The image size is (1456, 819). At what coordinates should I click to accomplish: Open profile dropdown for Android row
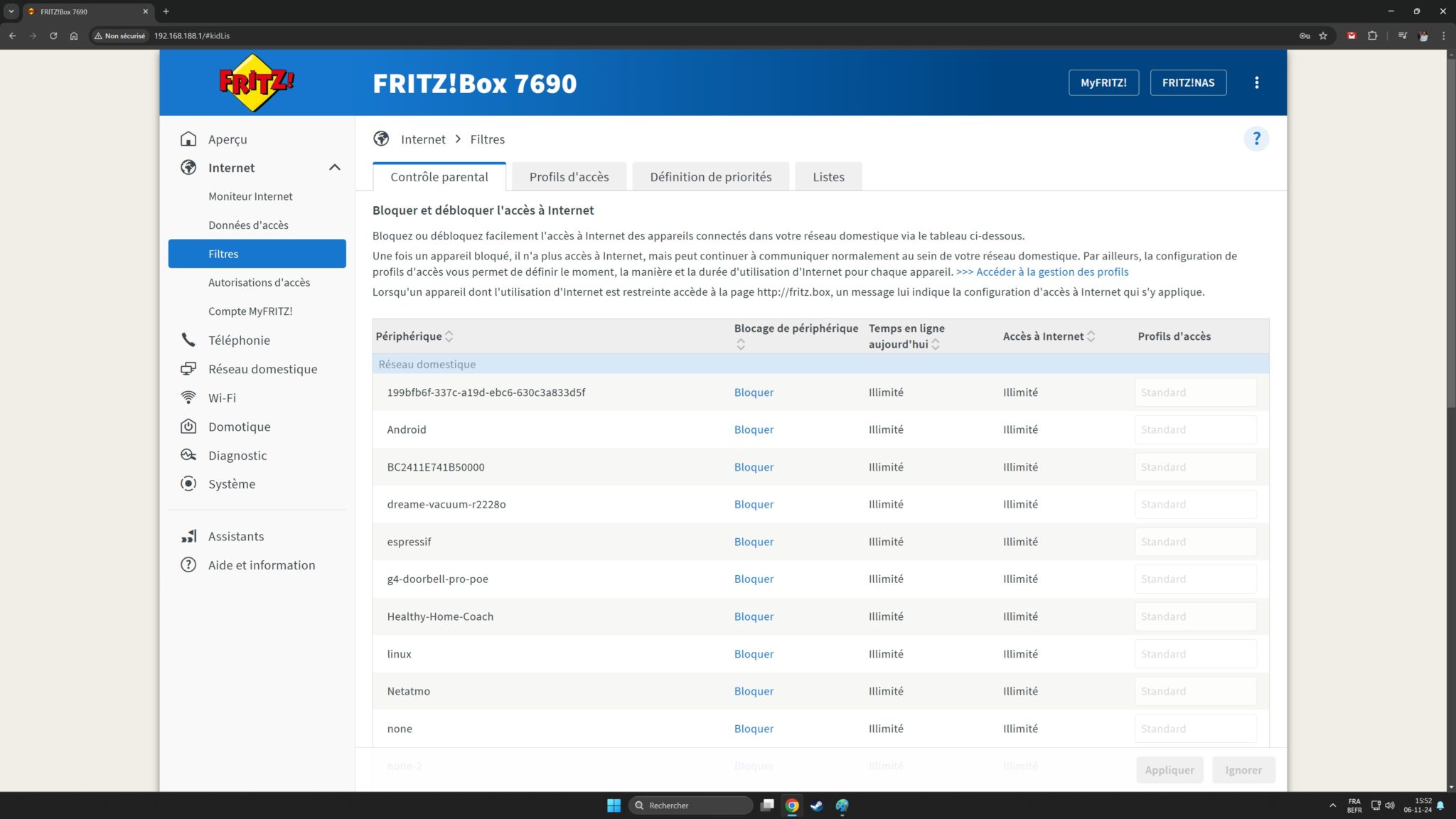(1196, 429)
